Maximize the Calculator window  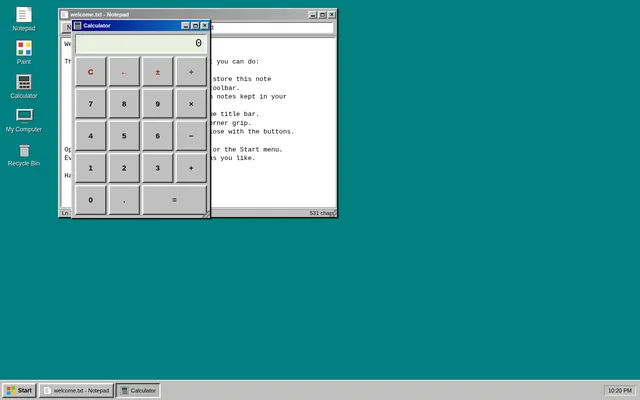[x=195, y=26]
